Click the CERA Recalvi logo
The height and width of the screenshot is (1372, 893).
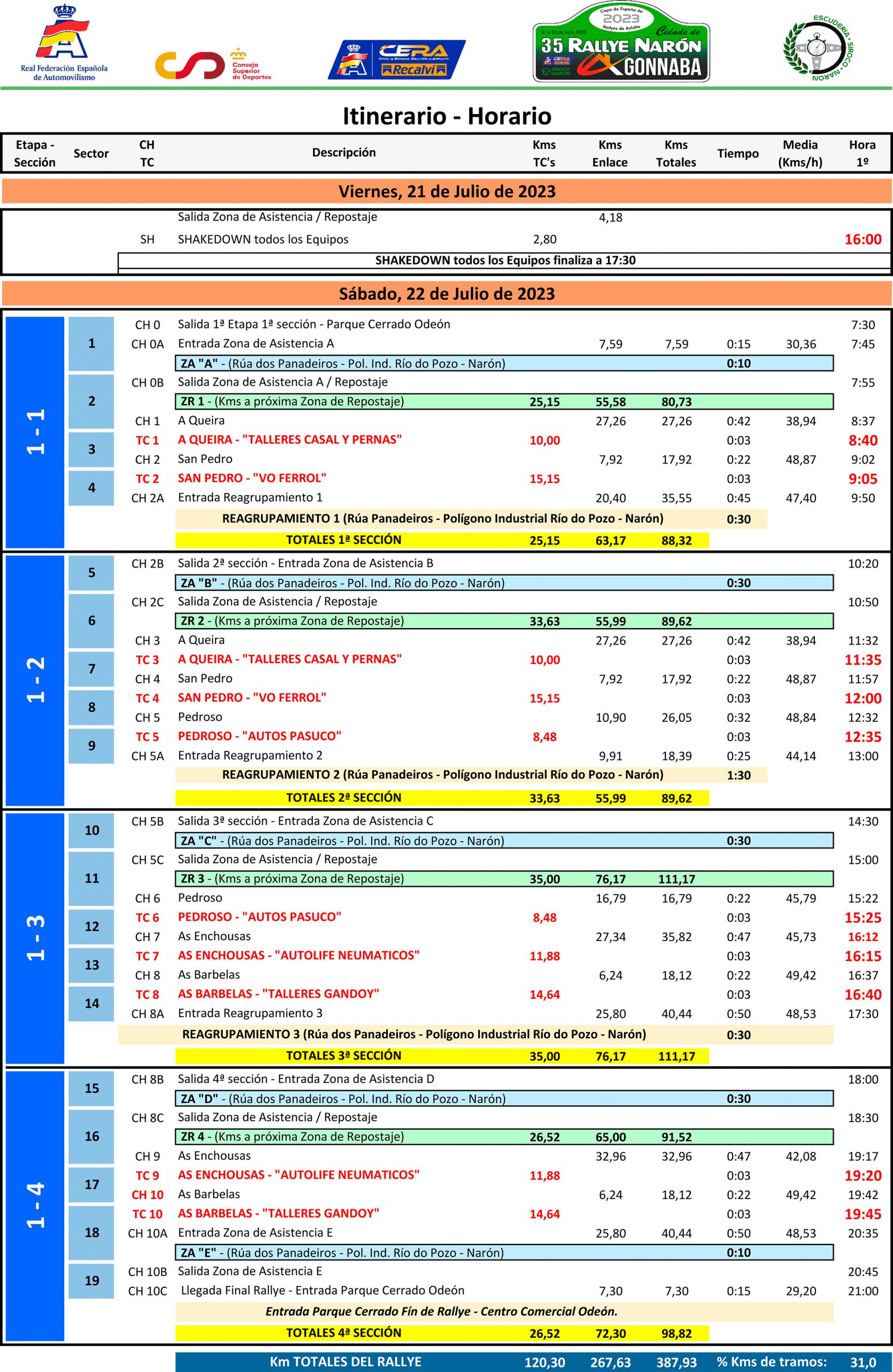coord(396,59)
